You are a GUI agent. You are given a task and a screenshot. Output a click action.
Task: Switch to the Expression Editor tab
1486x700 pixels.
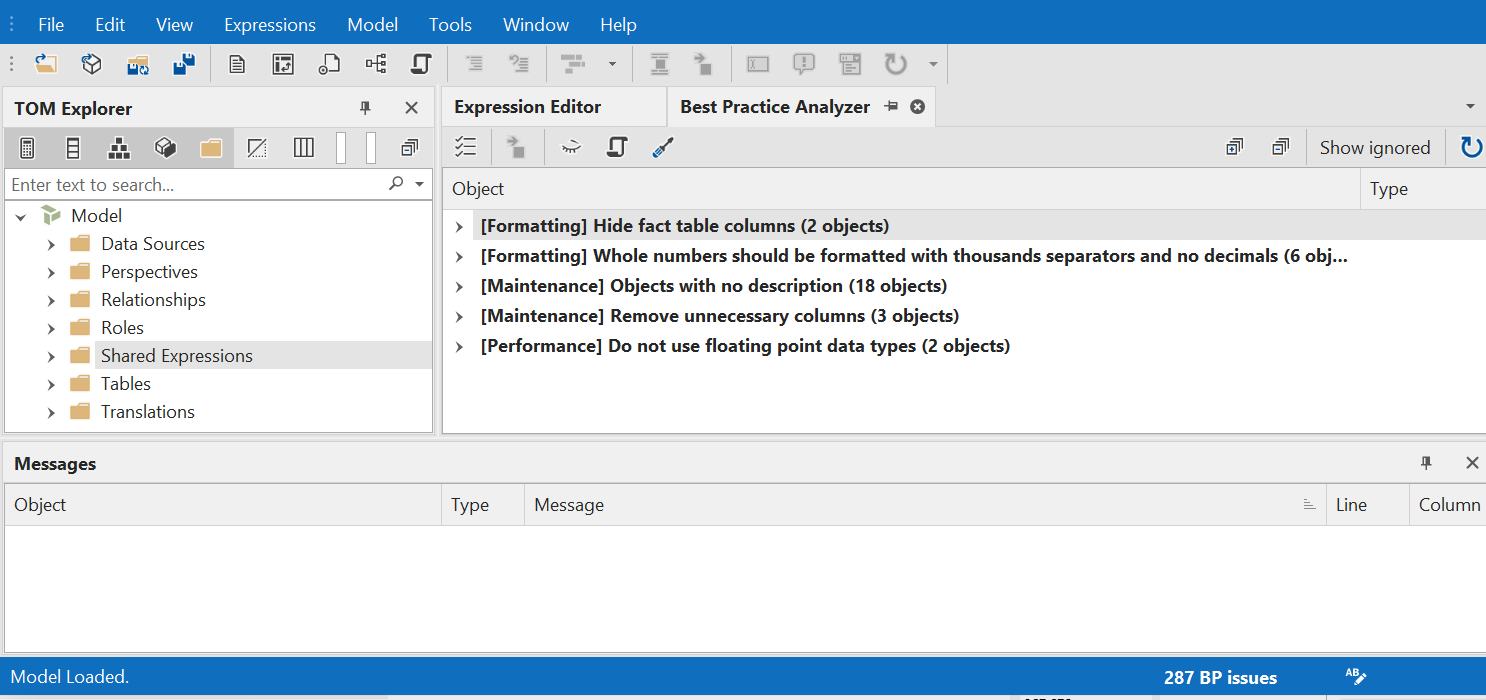coord(528,106)
